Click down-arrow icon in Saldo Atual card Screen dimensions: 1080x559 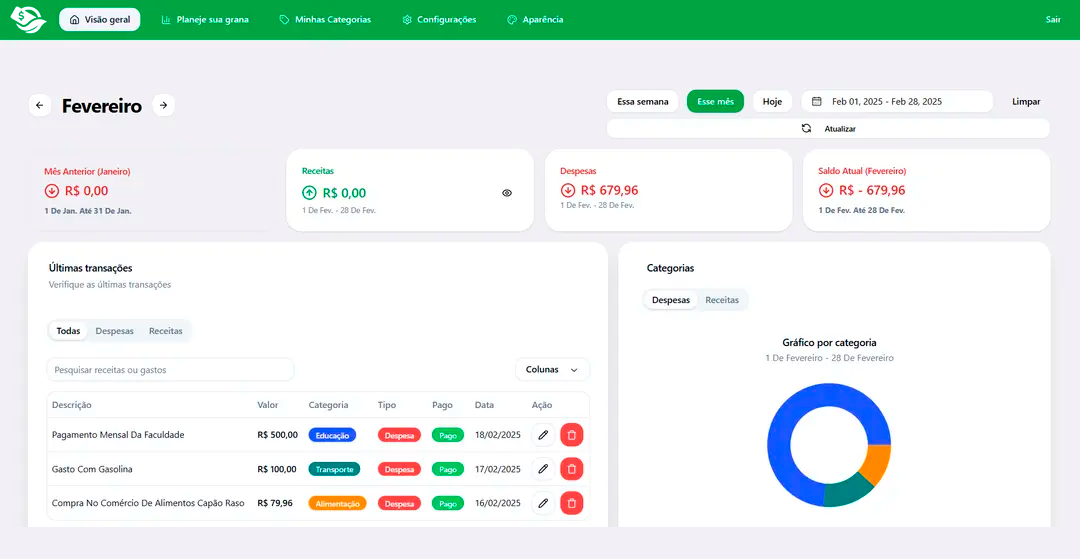tap(826, 190)
